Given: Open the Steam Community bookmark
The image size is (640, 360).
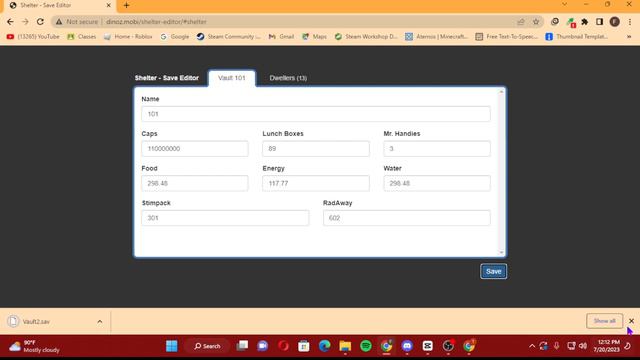Looking at the screenshot, I should pos(228,36).
